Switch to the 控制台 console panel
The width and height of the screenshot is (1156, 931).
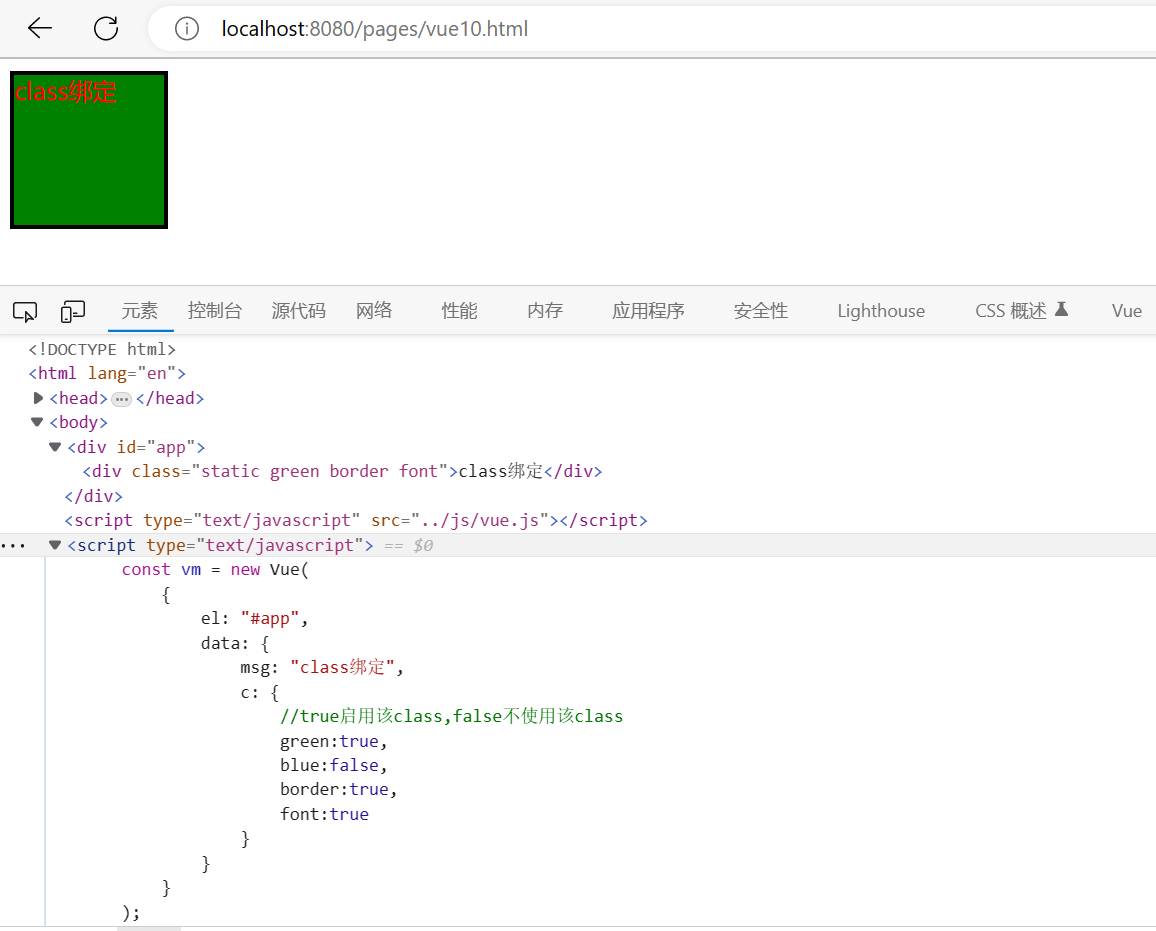214,311
